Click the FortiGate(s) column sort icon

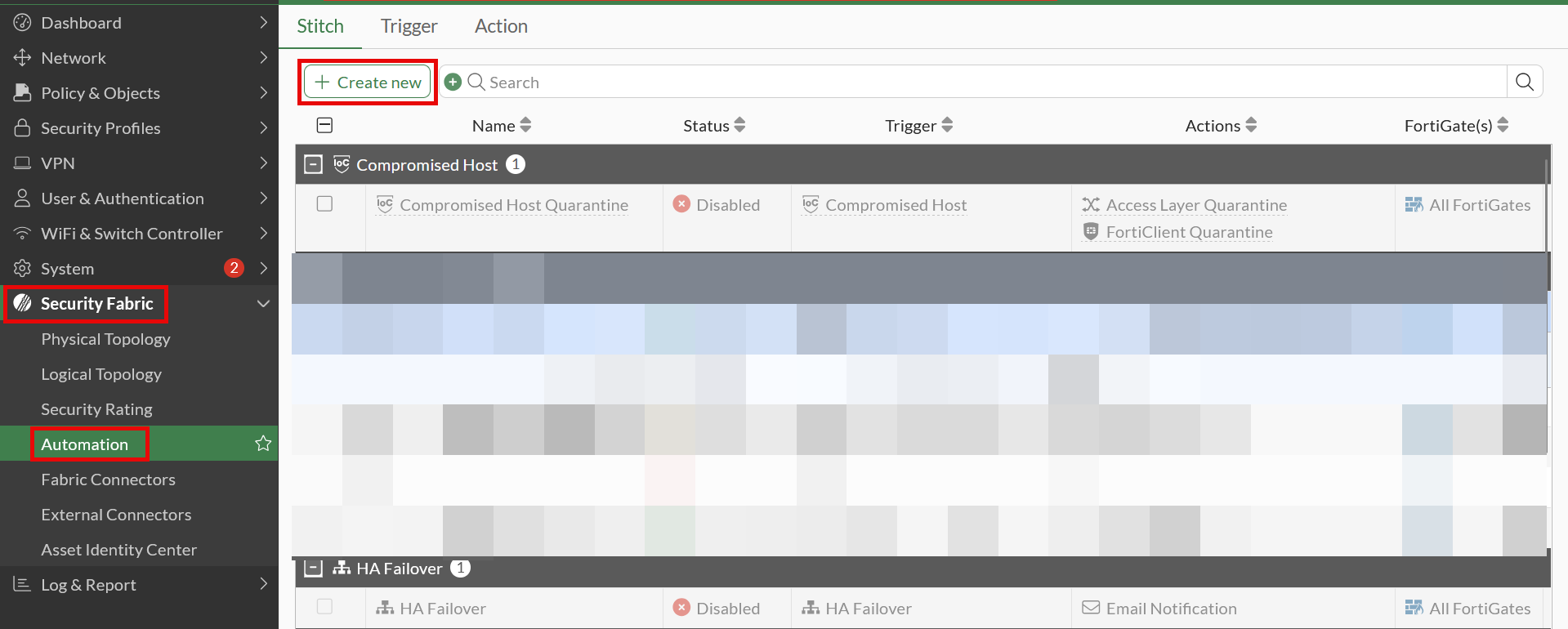click(1503, 125)
